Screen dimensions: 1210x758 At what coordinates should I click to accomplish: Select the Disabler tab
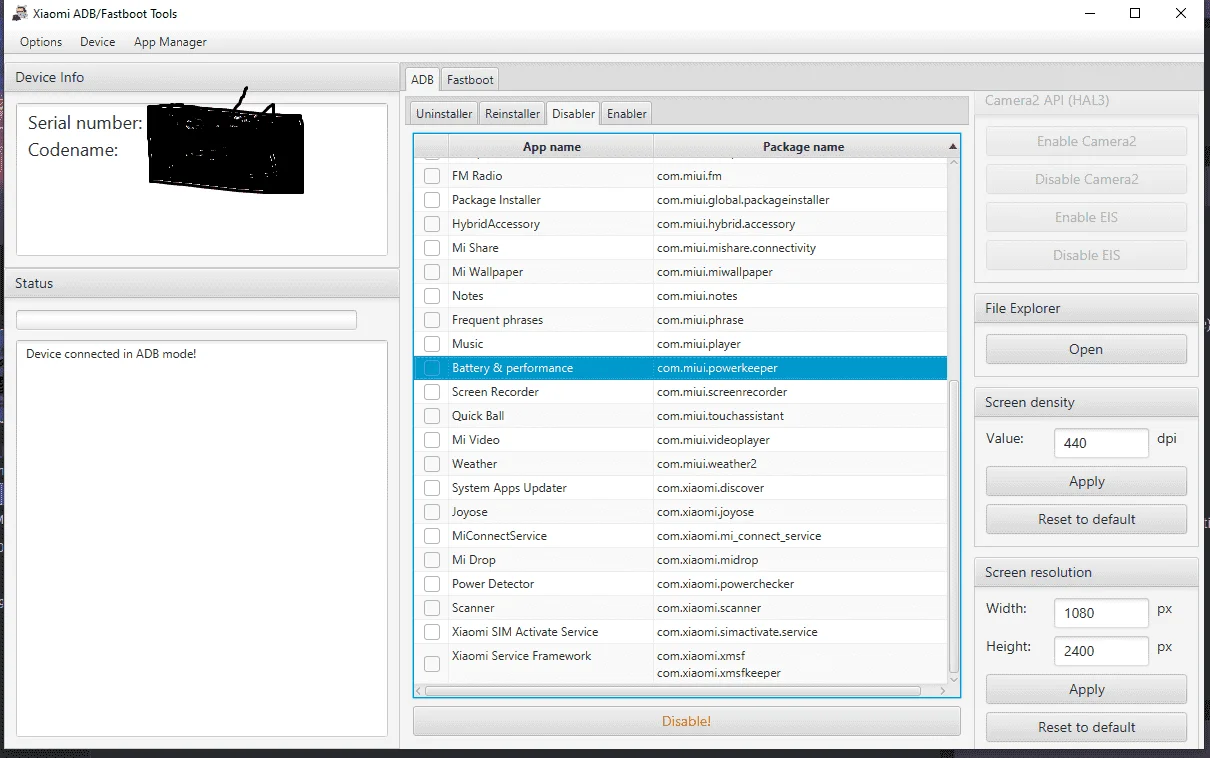tap(573, 114)
